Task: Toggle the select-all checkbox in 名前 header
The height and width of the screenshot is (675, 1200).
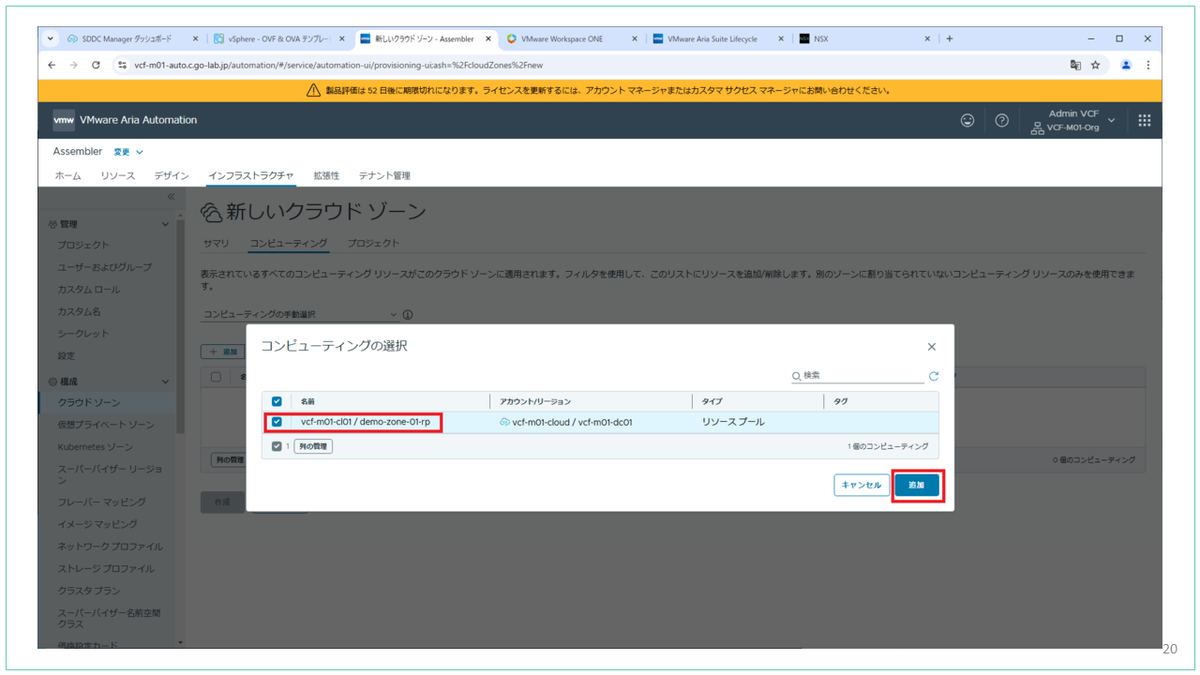Action: (277, 401)
